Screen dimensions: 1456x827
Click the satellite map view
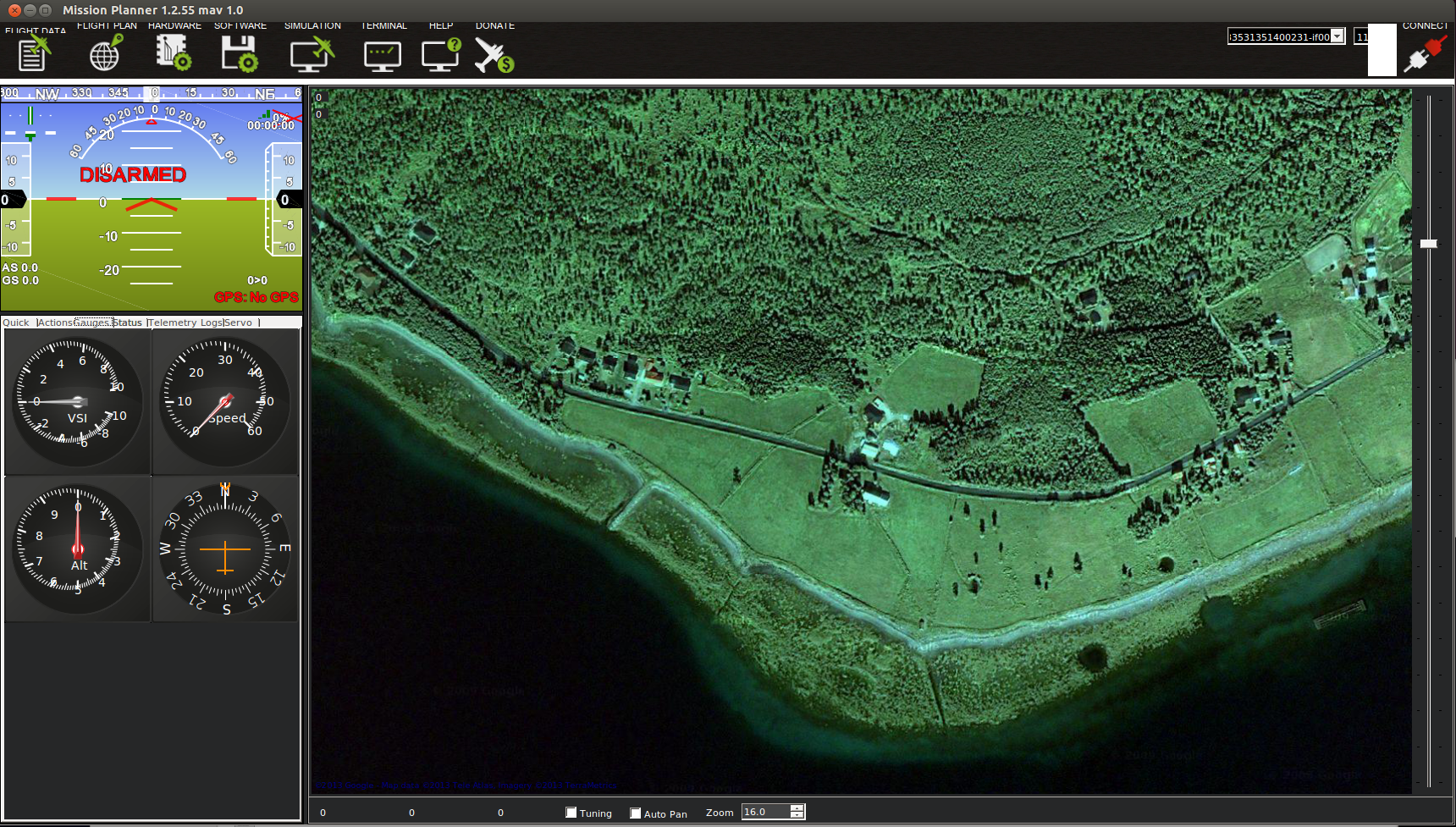tap(861, 441)
